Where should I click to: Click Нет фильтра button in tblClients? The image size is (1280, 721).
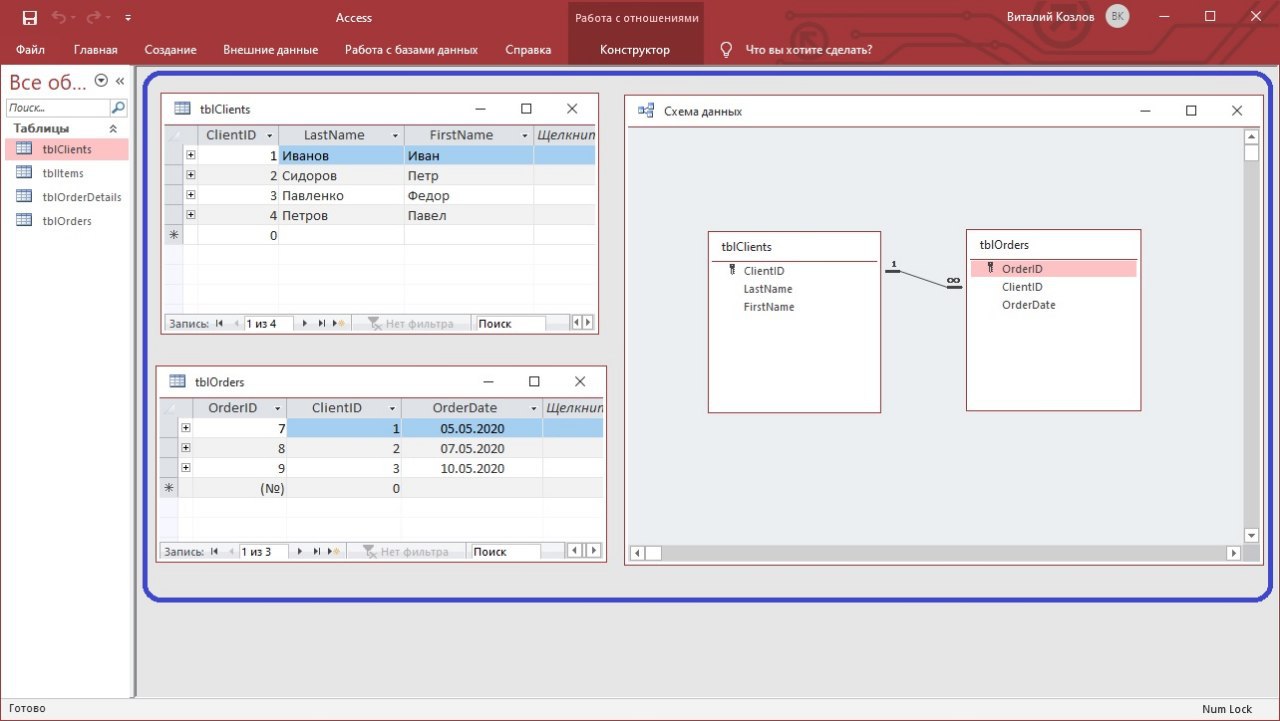(411, 324)
